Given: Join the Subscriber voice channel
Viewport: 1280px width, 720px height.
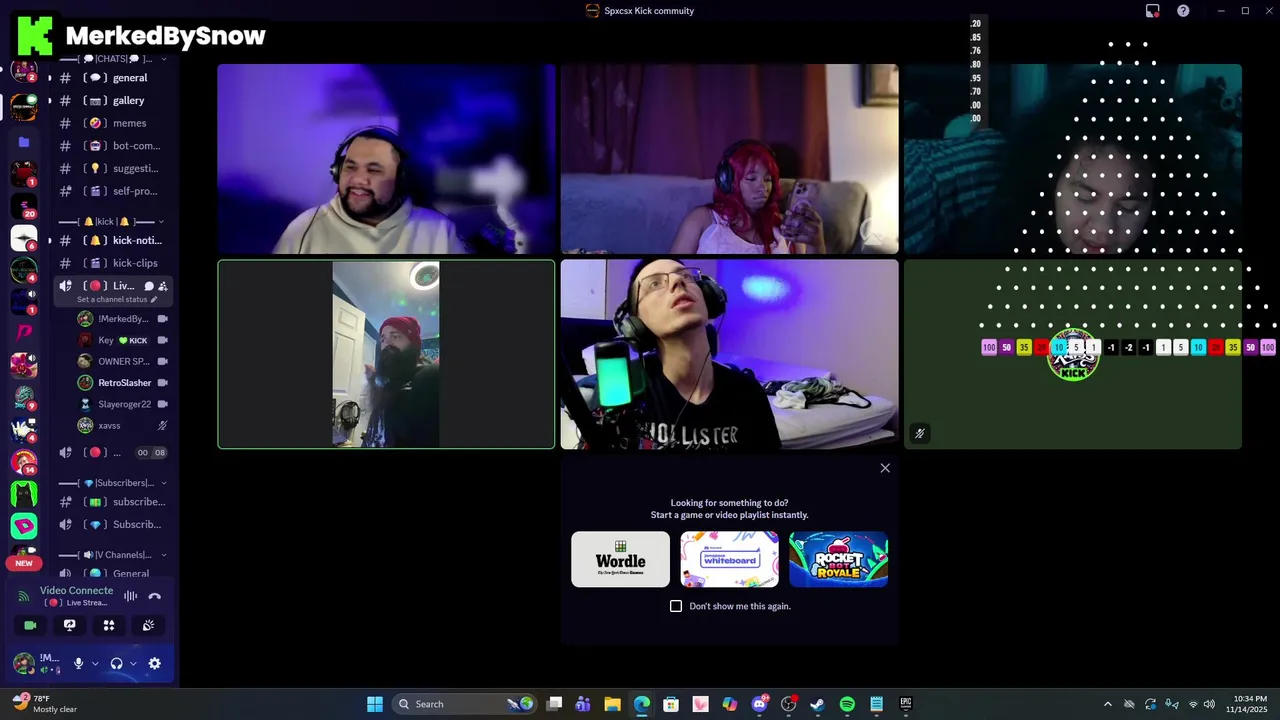Looking at the screenshot, I should click(x=111, y=524).
